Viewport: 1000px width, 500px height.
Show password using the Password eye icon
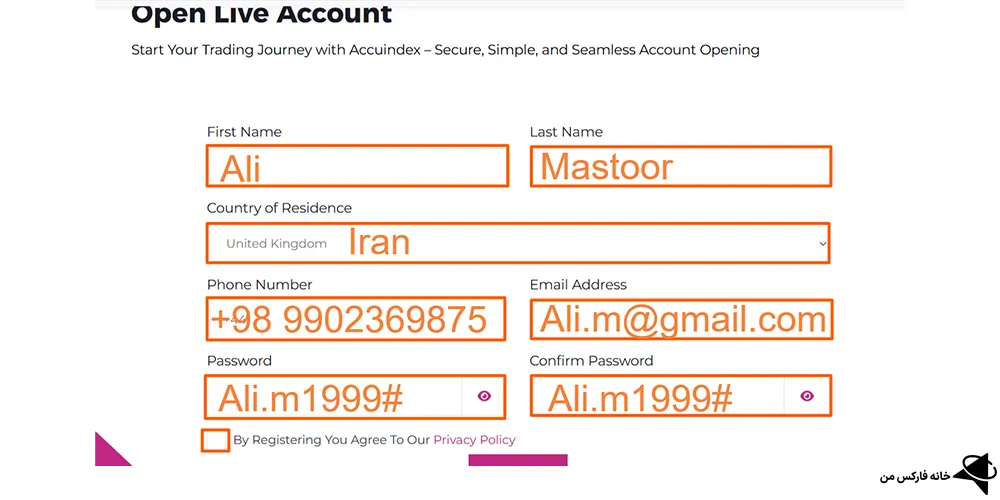(x=484, y=396)
